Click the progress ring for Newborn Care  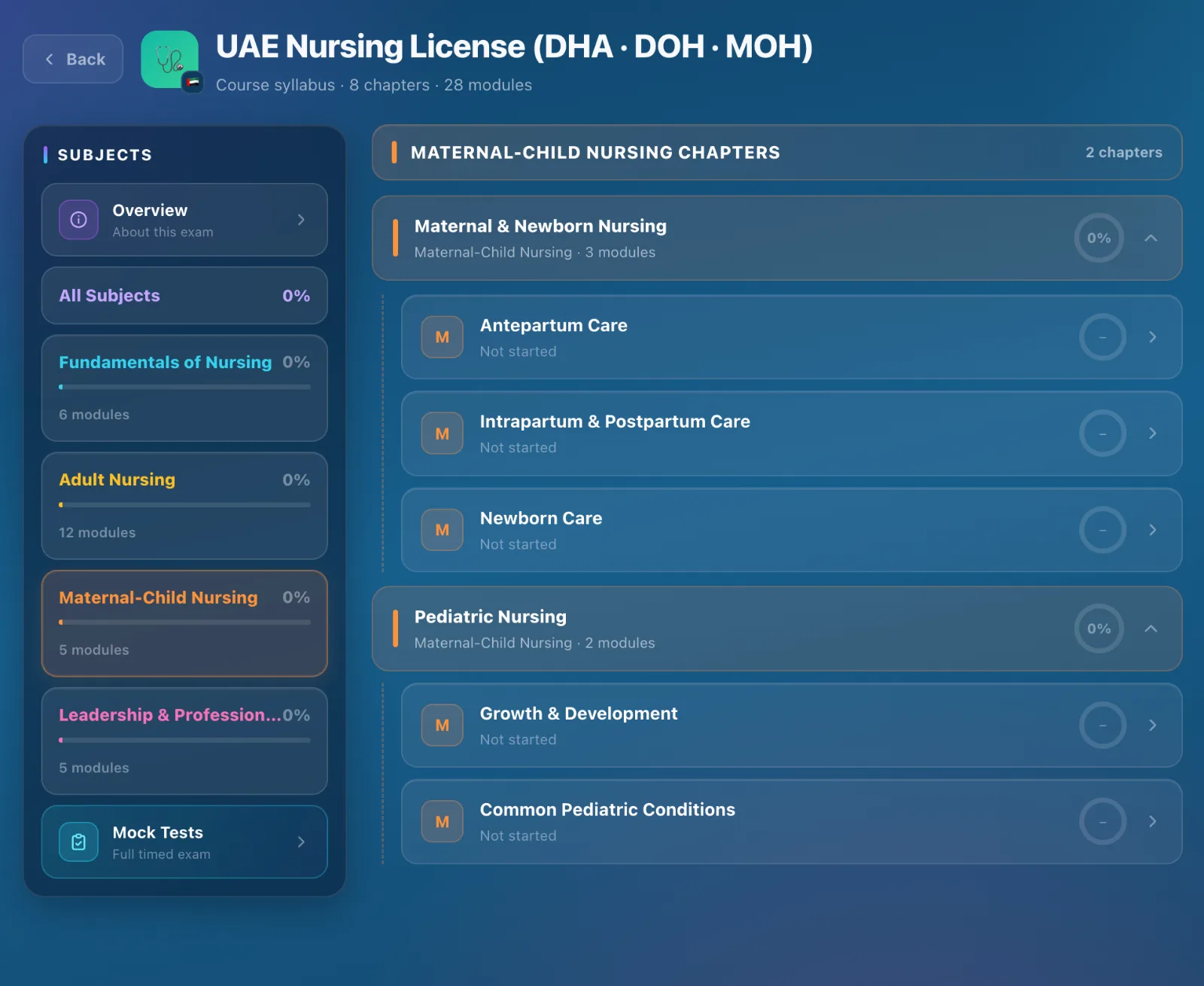(x=1102, y=530)
